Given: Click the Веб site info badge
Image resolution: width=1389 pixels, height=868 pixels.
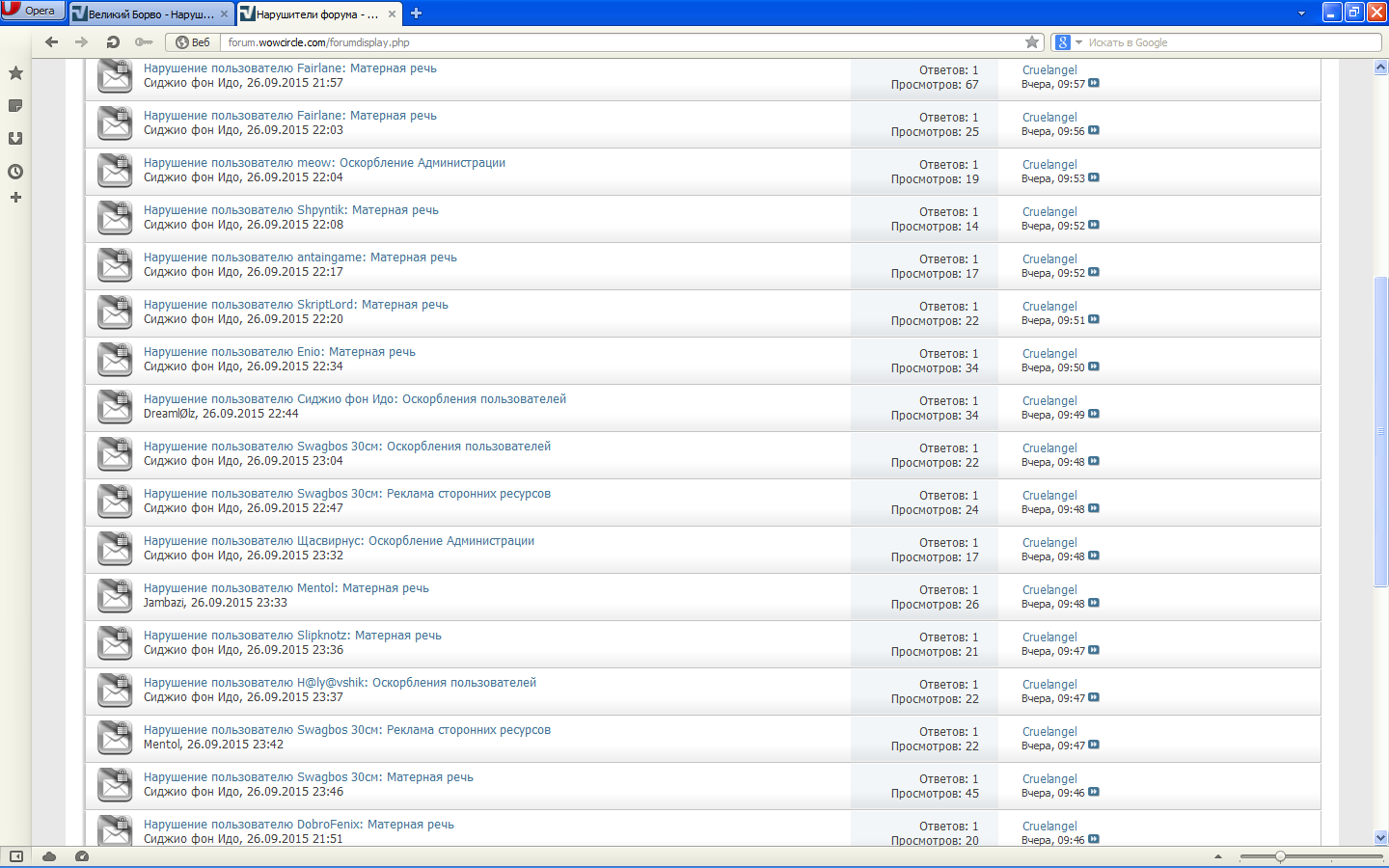Looking at the screenshot, I should 193,42.
